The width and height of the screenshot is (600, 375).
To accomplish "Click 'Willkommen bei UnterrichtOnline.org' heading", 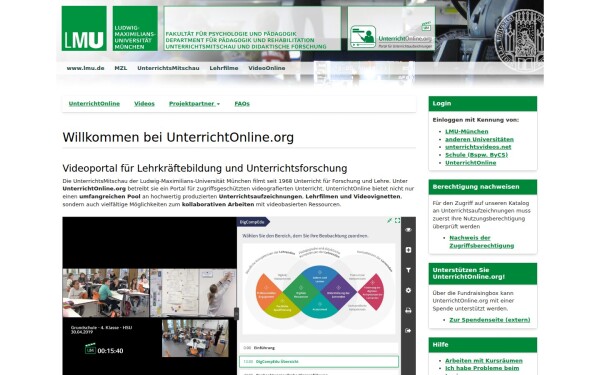I will coord(178,137).
